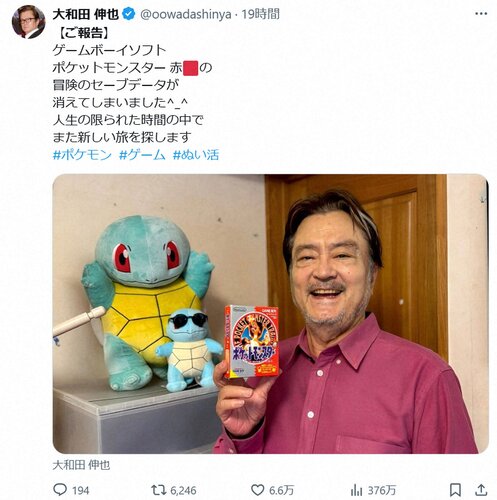Open the reply icon with 194 comments
This screenshot has height=500, width=497.
coord(60,490)
